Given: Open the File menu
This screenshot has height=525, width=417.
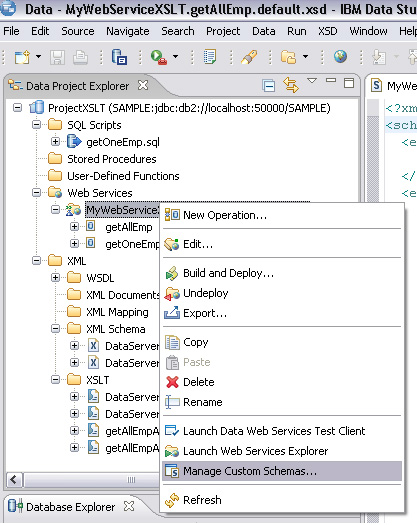Looking at the screenshot, I should click(11, 31).
